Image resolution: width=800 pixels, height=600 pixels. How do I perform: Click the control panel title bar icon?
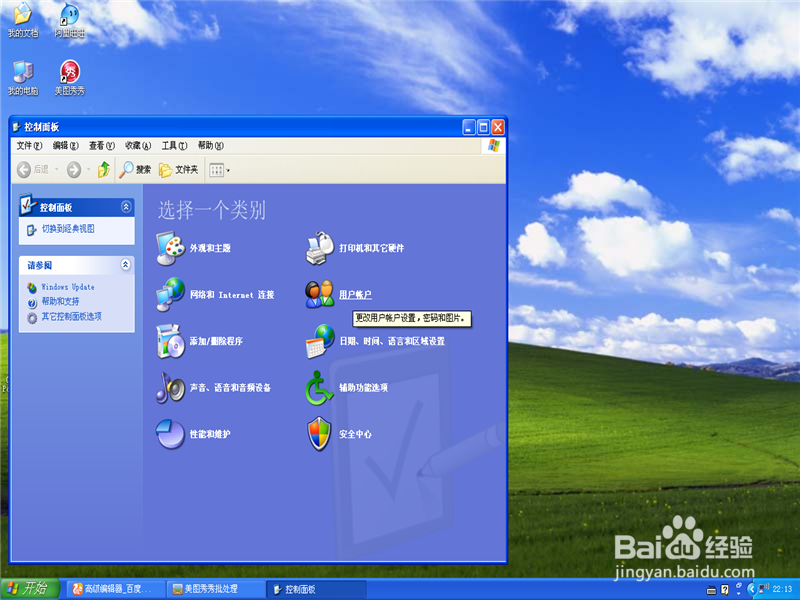pyautogui.click(x=16, y=127)
